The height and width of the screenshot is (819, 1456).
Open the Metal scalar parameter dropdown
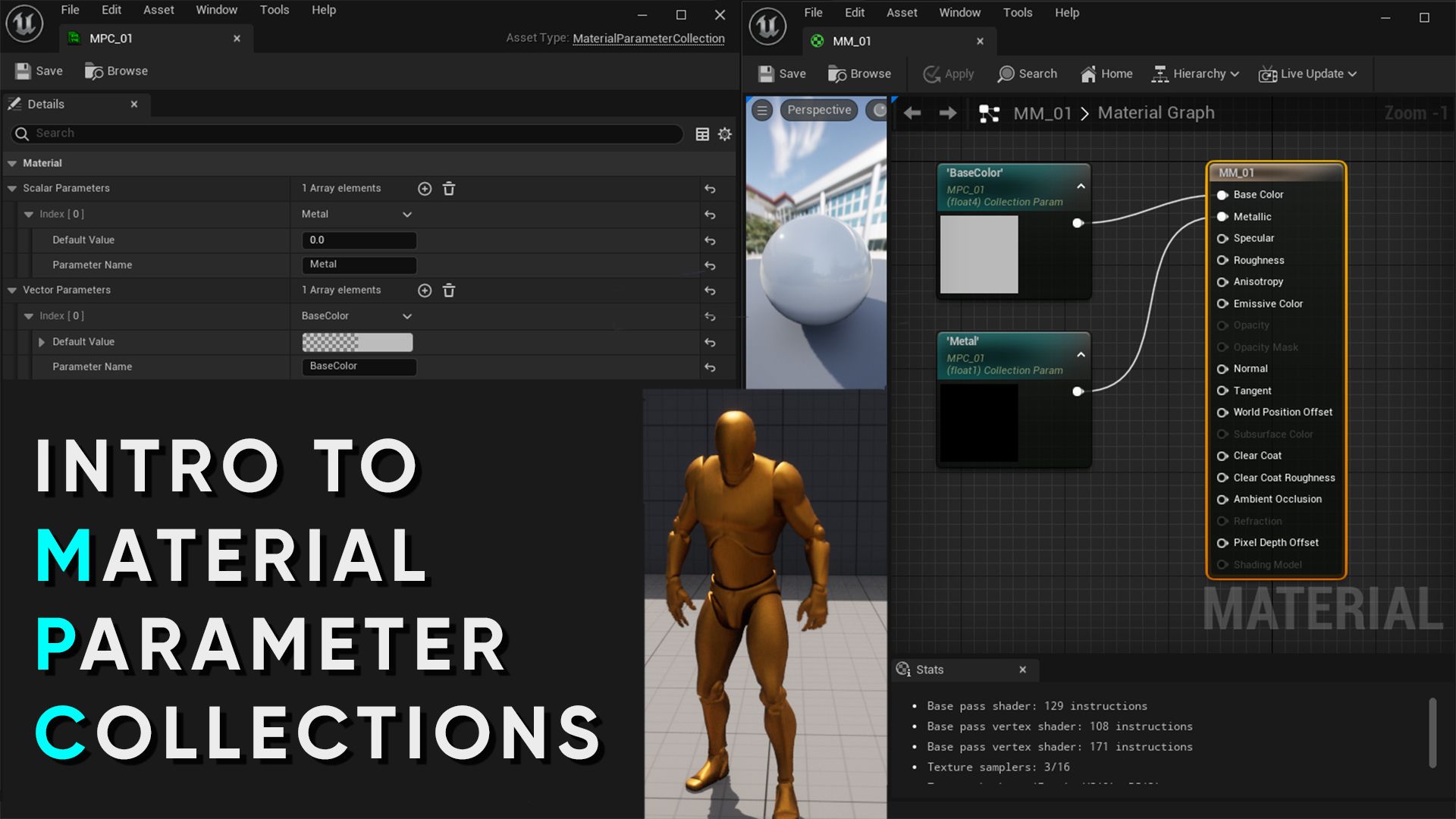(x=357, y=214)
